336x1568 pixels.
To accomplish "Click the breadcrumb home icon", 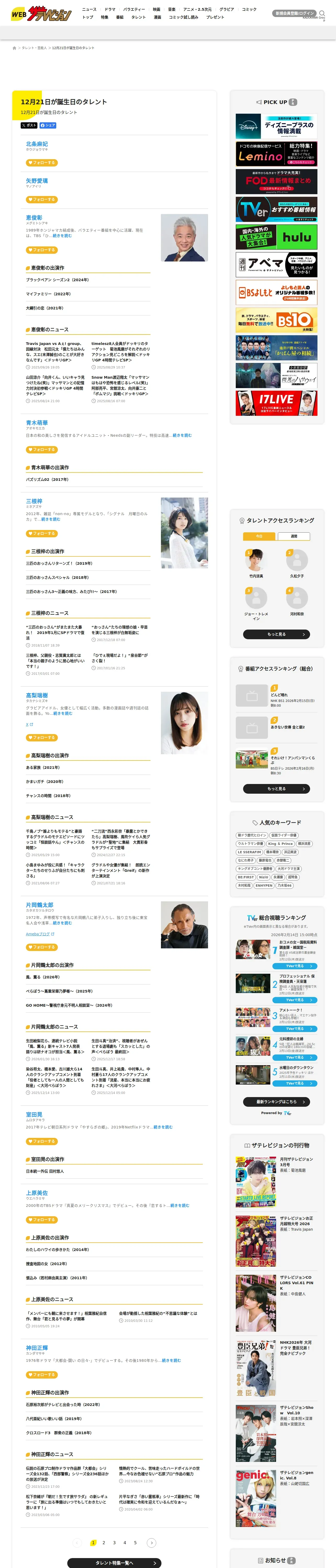I will pyautogui.click(x=15, y=48).
